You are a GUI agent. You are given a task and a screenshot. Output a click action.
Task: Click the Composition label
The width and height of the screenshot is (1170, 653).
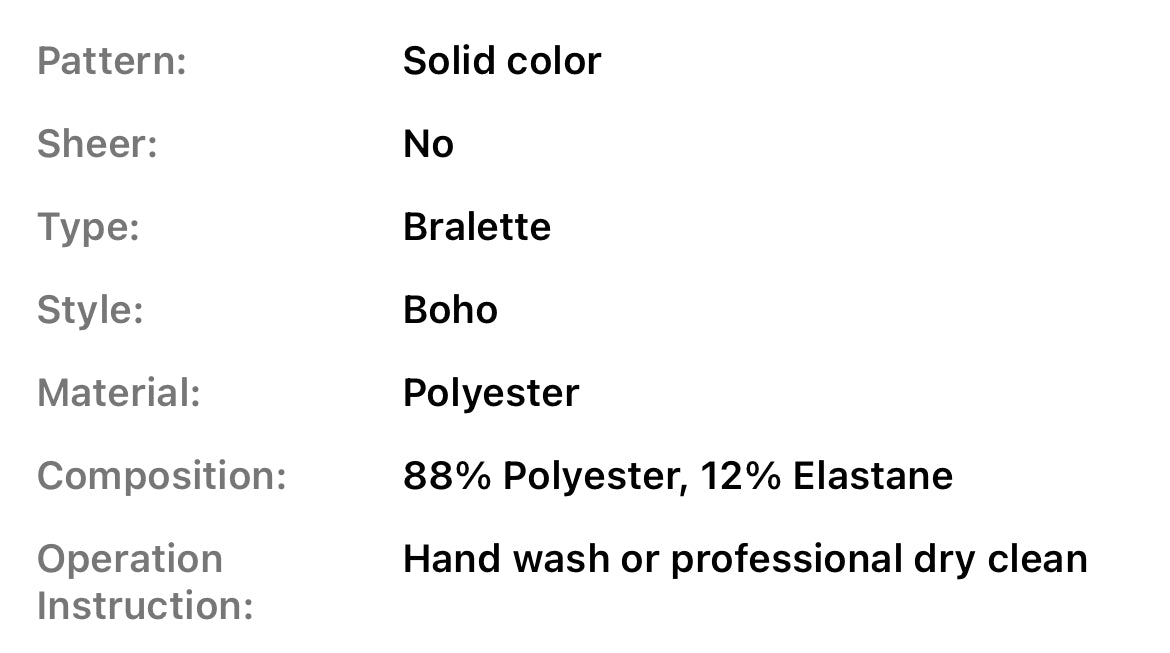pyautogui.click(x=162, y=476)
